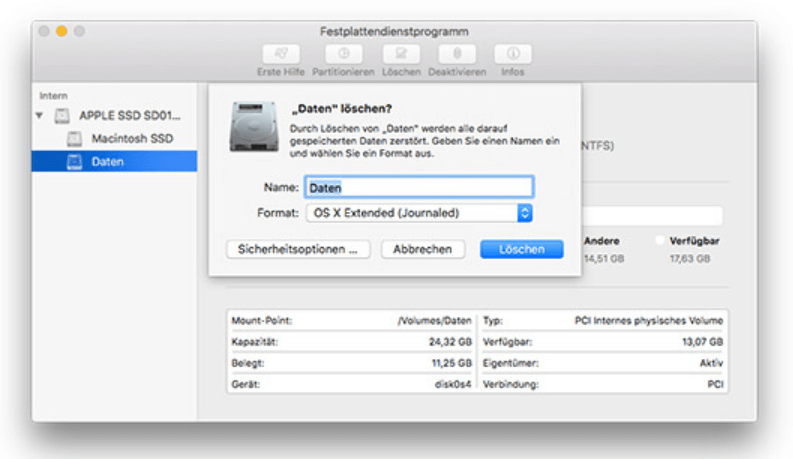Click the Typ value PCI Internes physisches Volume
Image resolution: width=793 pixels, height=459 pixels.
tap(649, 320)
